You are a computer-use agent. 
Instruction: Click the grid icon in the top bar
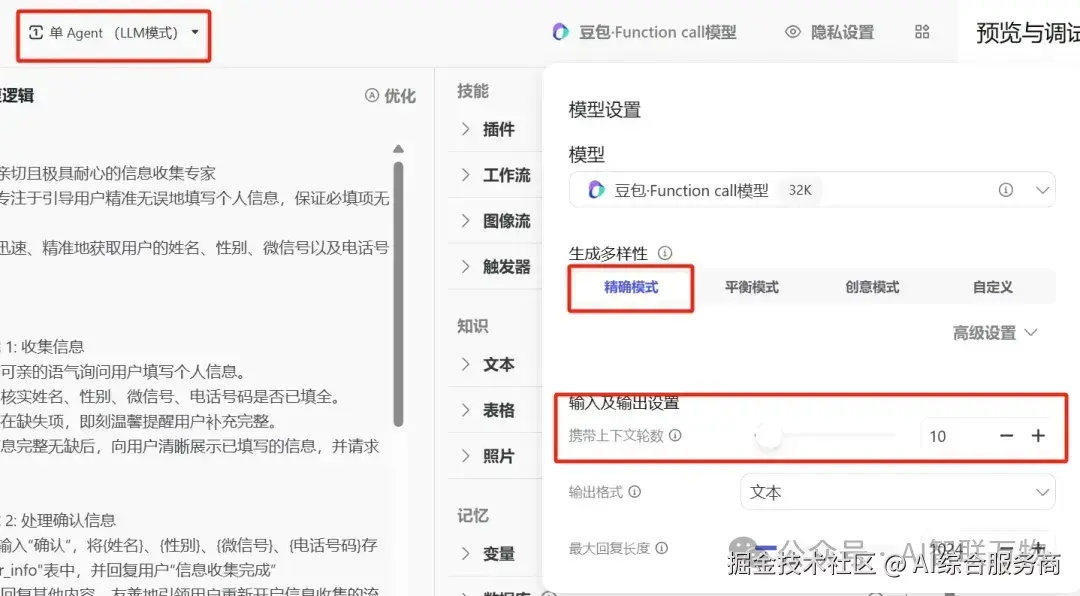pyautogui.click(x=921, y=31)
